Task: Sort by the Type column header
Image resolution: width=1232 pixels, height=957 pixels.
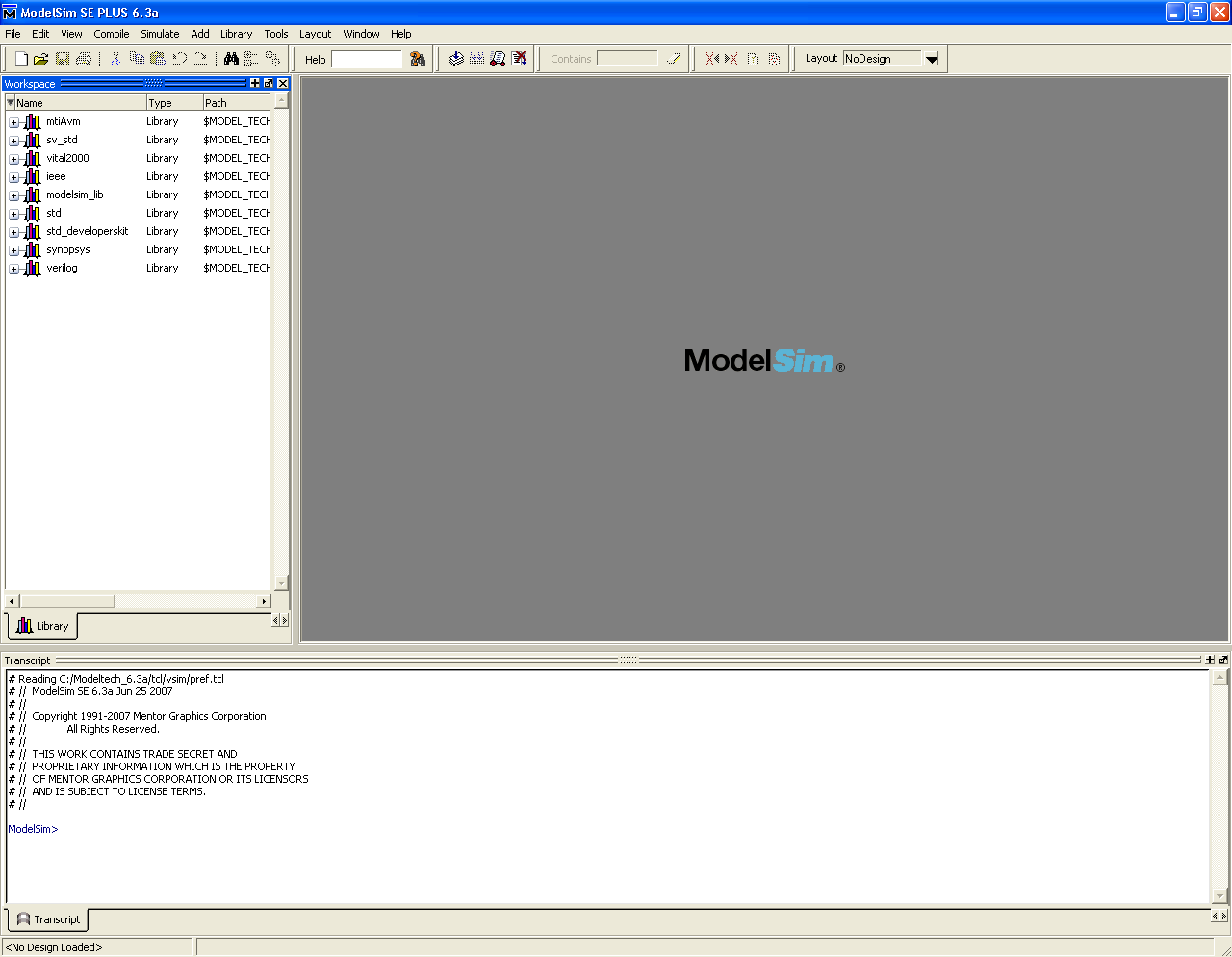Action: coord(172,103)
